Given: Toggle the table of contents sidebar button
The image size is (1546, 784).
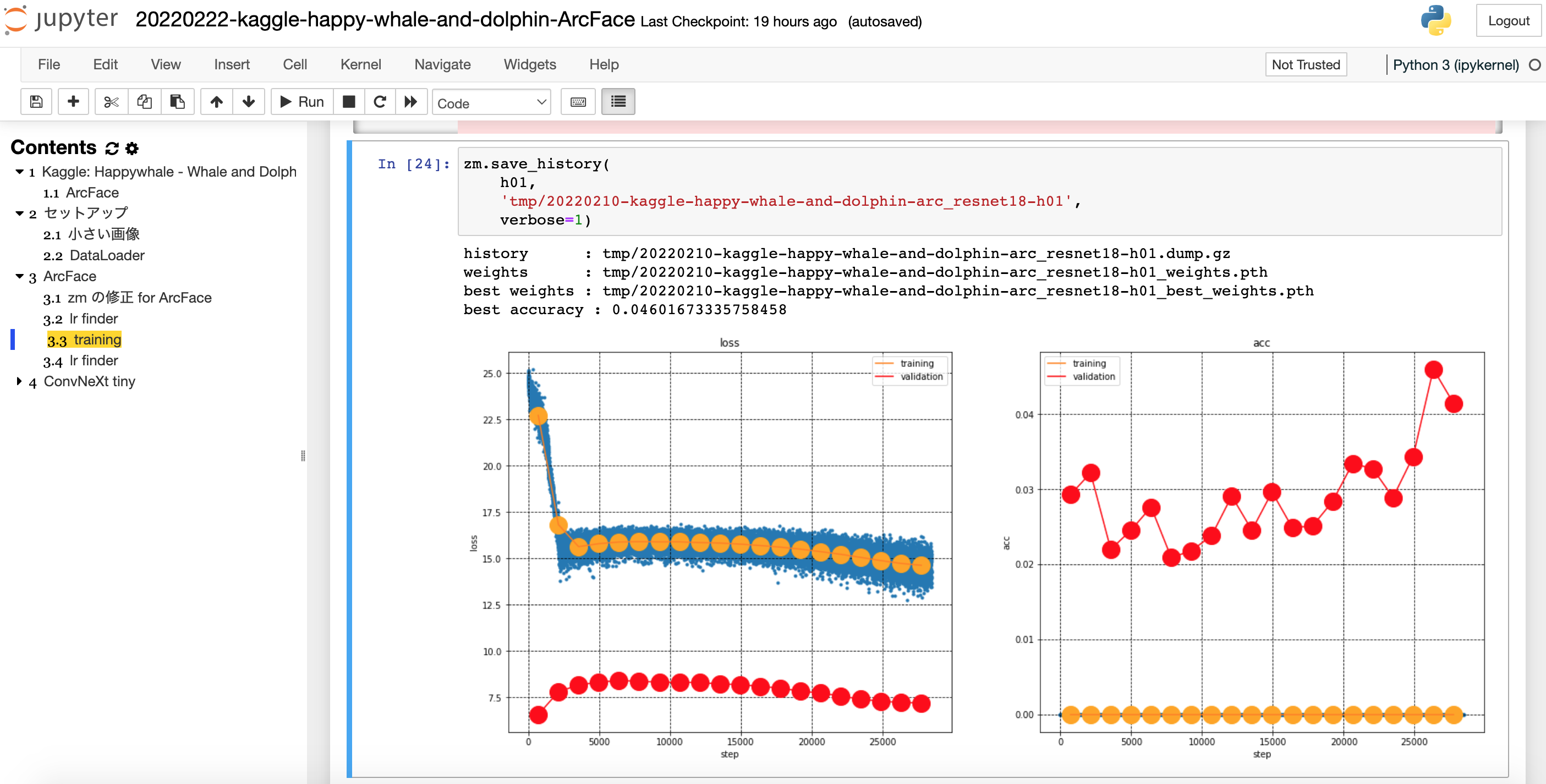Looking at the screenshot, I should coord(618,102).
